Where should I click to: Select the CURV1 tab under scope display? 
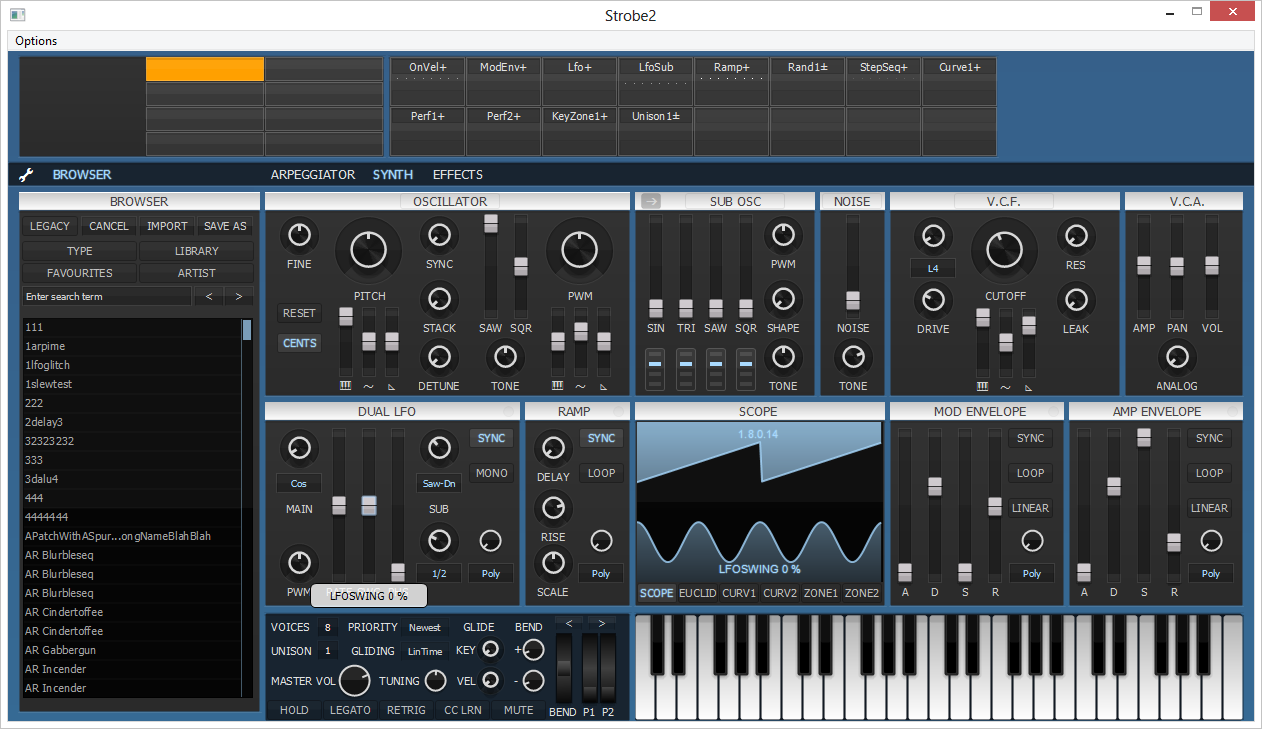point(739,593)
